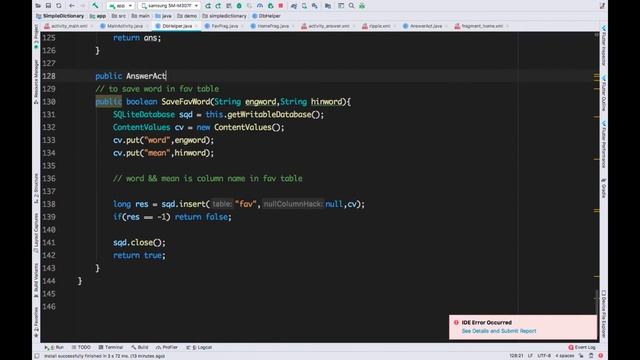Select app in the breadcrumb bar
The image size is (640, 360).
(98, 16)
